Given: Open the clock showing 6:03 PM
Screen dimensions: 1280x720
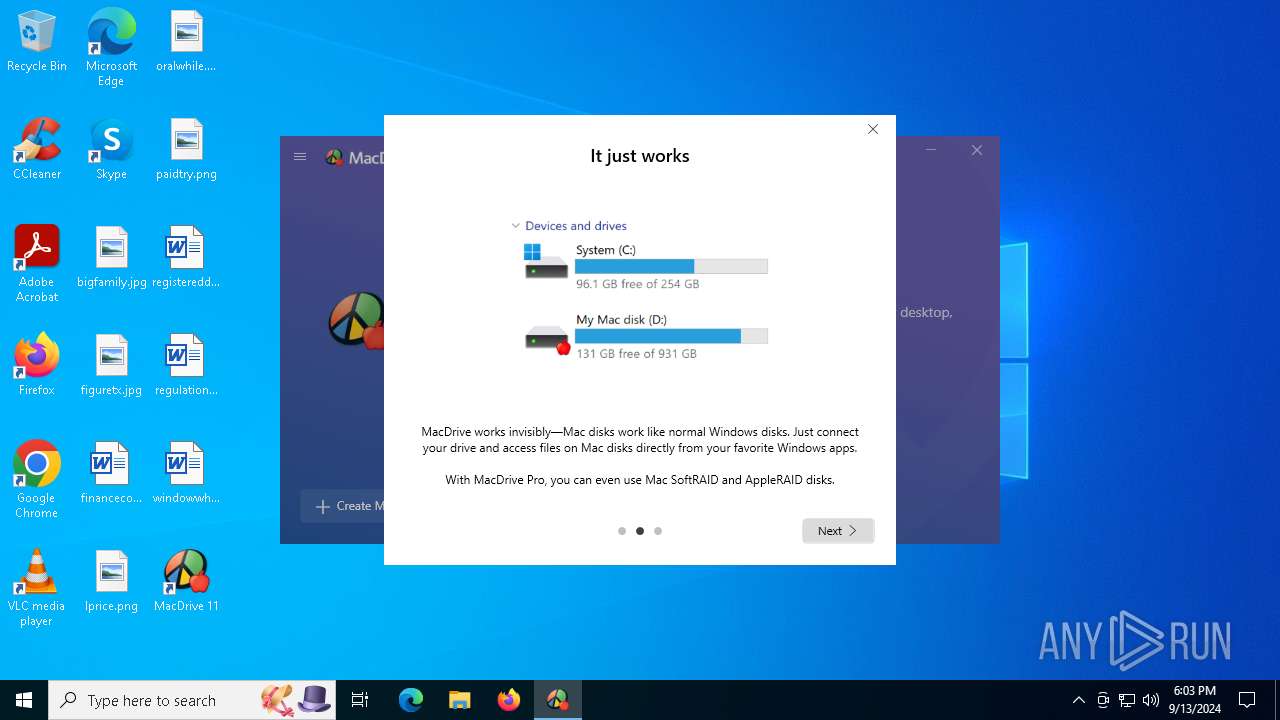Looking at the screenshot, I should pos(1195,700).
